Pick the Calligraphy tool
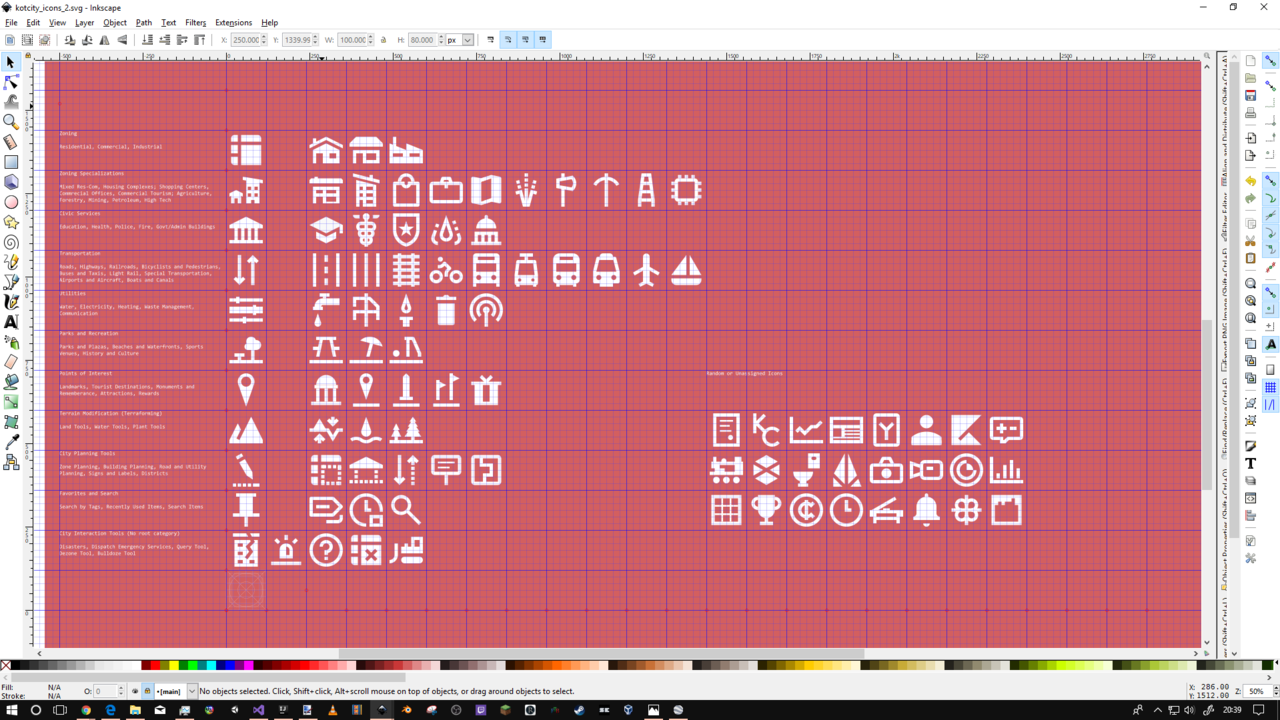 click(11, 302)
